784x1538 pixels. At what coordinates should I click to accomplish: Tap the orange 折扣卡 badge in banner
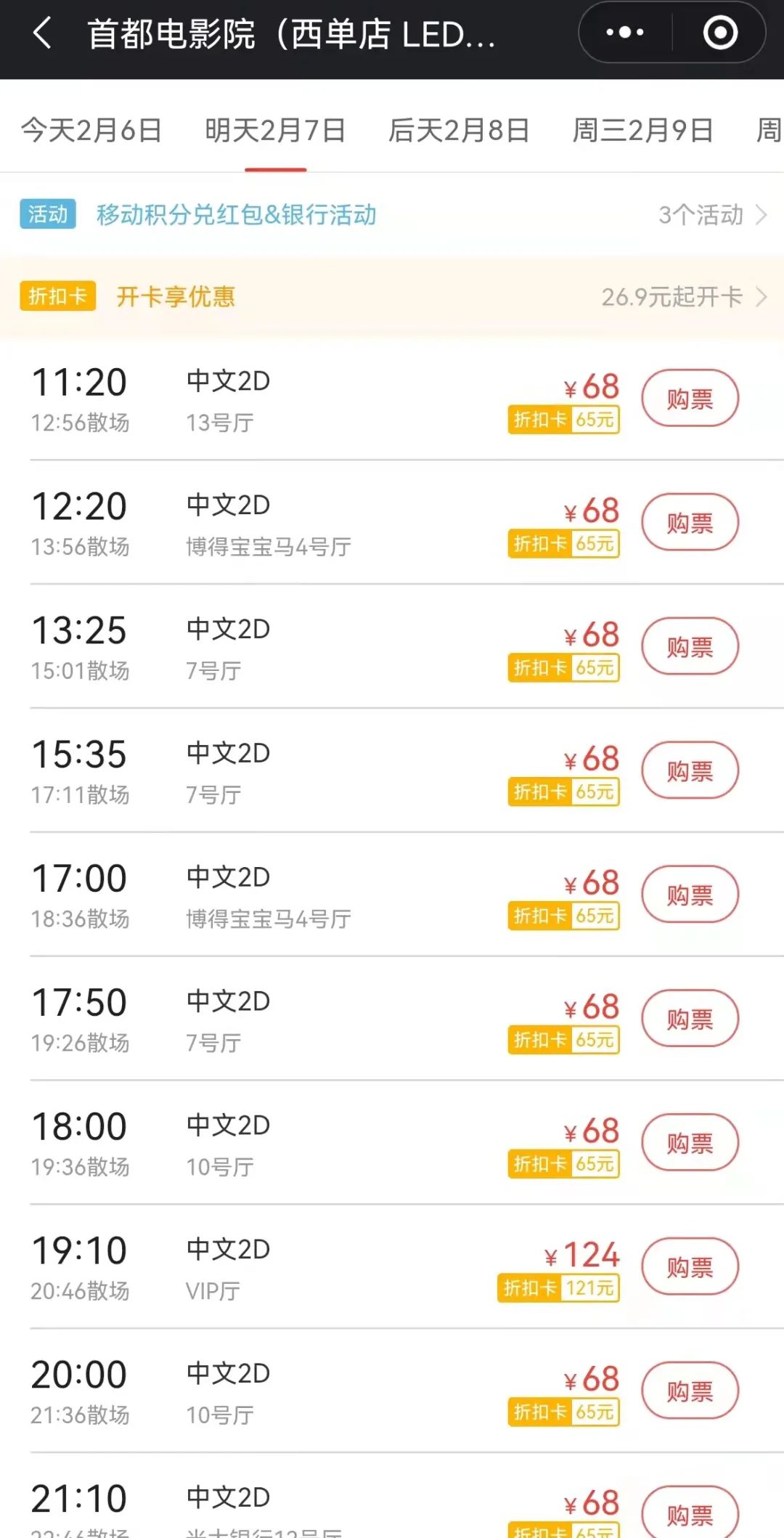click(57, 296)
